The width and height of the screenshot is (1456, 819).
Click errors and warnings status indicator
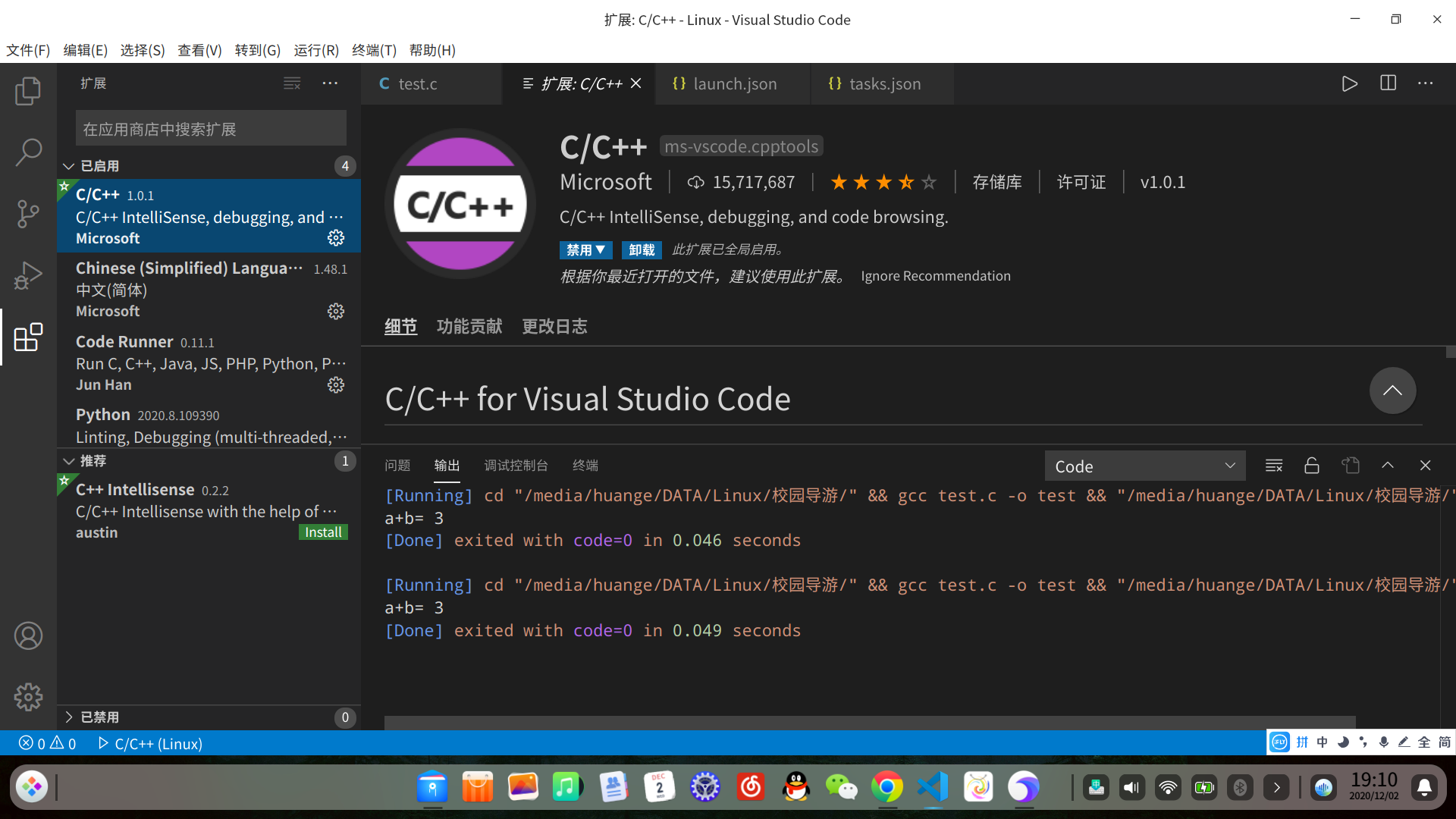(x=47, y=743)
